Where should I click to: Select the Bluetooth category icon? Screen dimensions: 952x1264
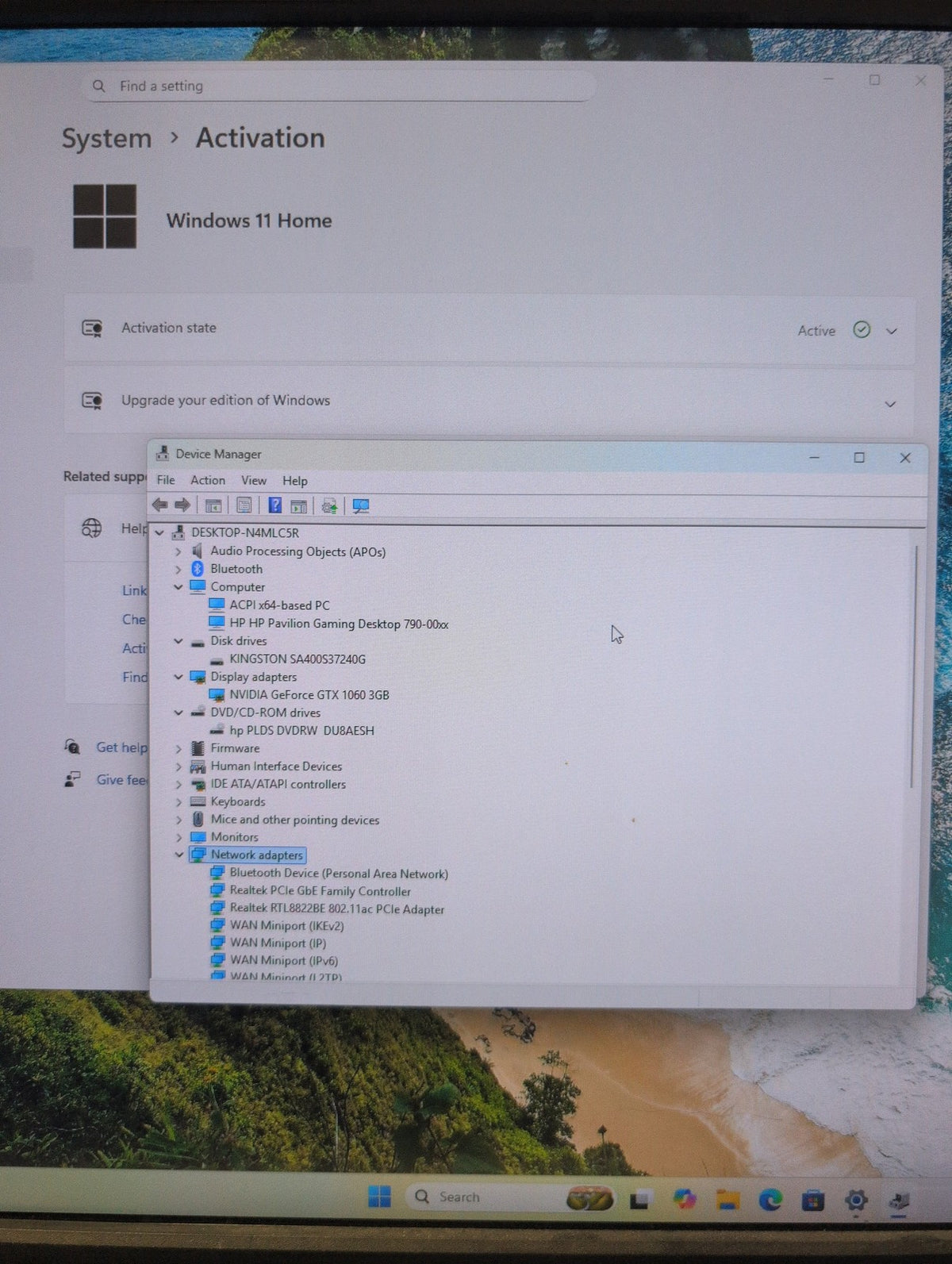(198, 569)
